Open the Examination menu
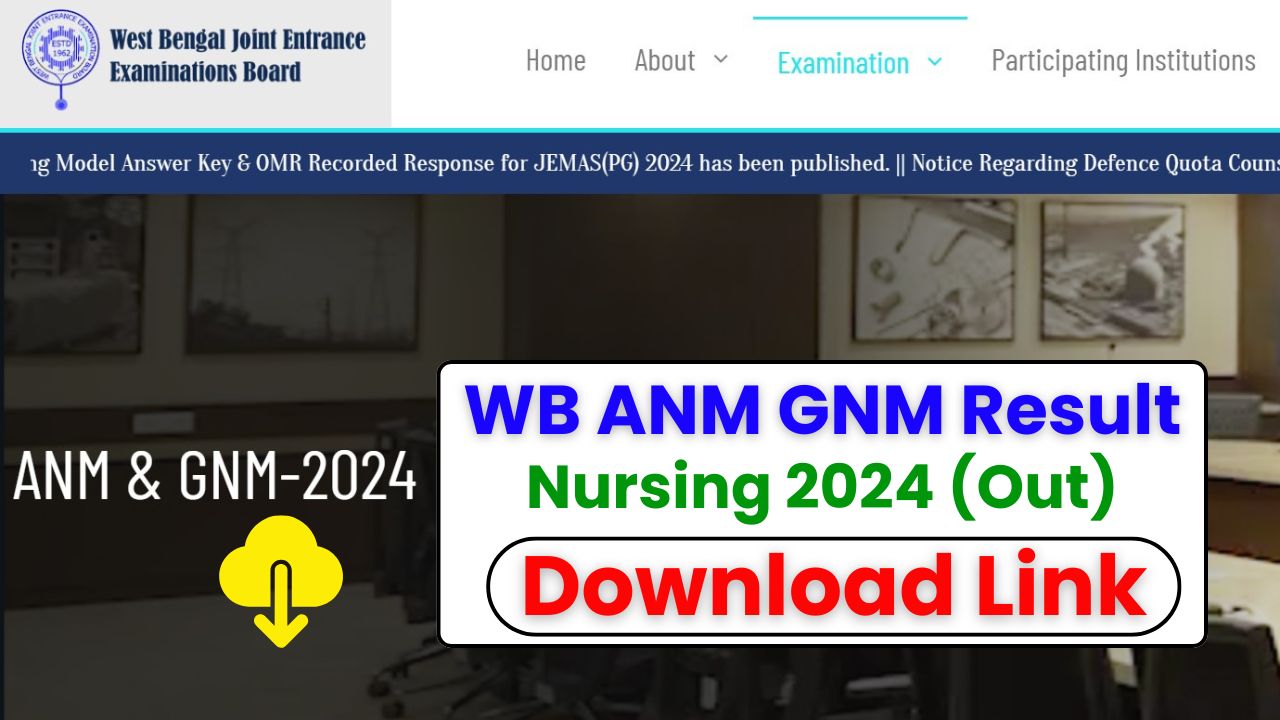 coord(843,63)
